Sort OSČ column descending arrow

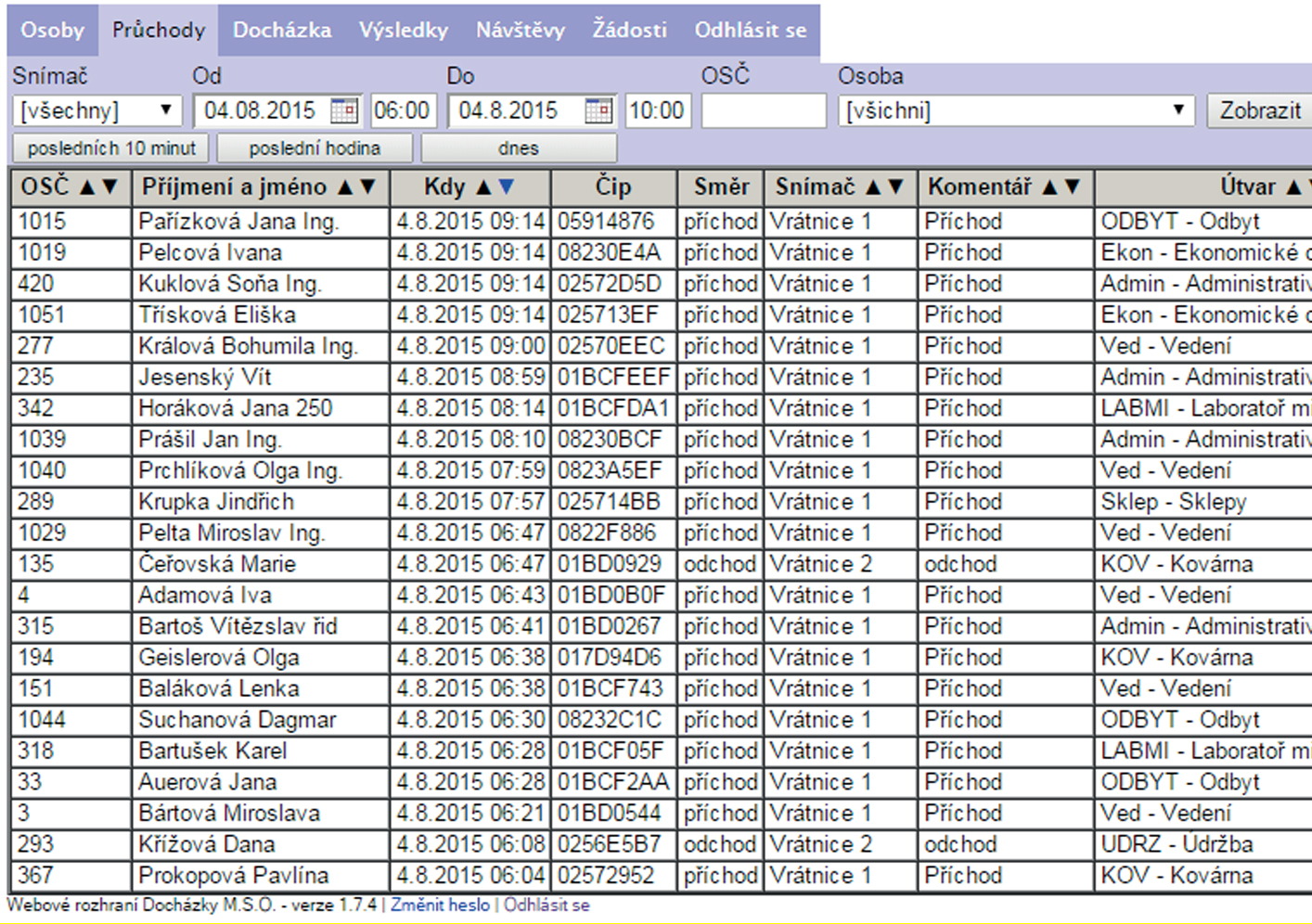coord(109,187)
